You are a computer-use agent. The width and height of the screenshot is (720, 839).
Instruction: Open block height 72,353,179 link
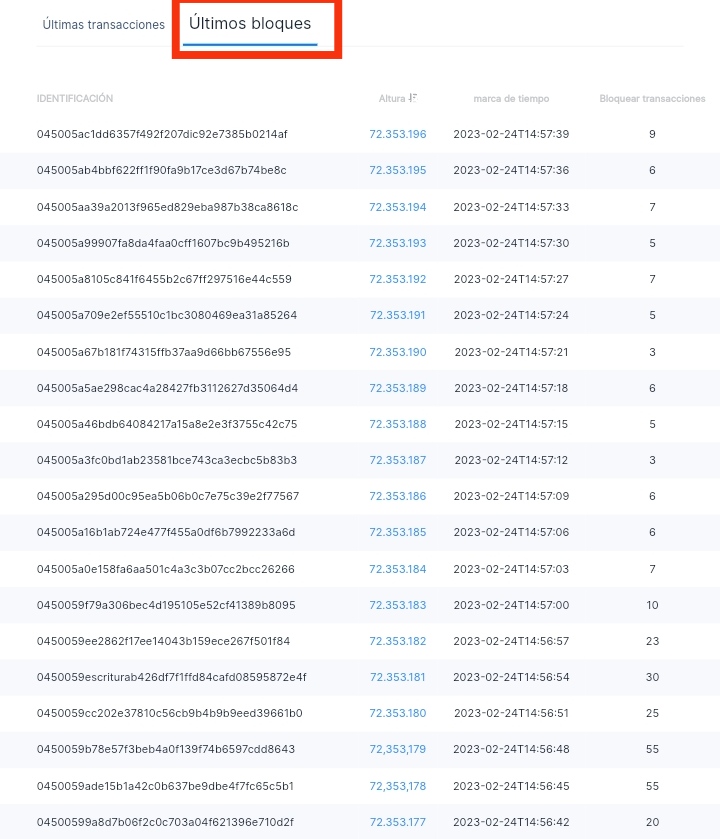pyautogui.click(x=397, y=749)
